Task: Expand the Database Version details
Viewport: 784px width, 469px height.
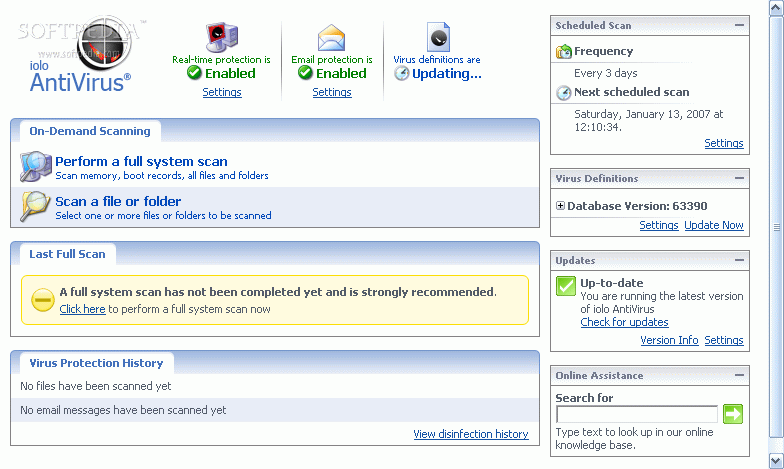Action: 560,206
